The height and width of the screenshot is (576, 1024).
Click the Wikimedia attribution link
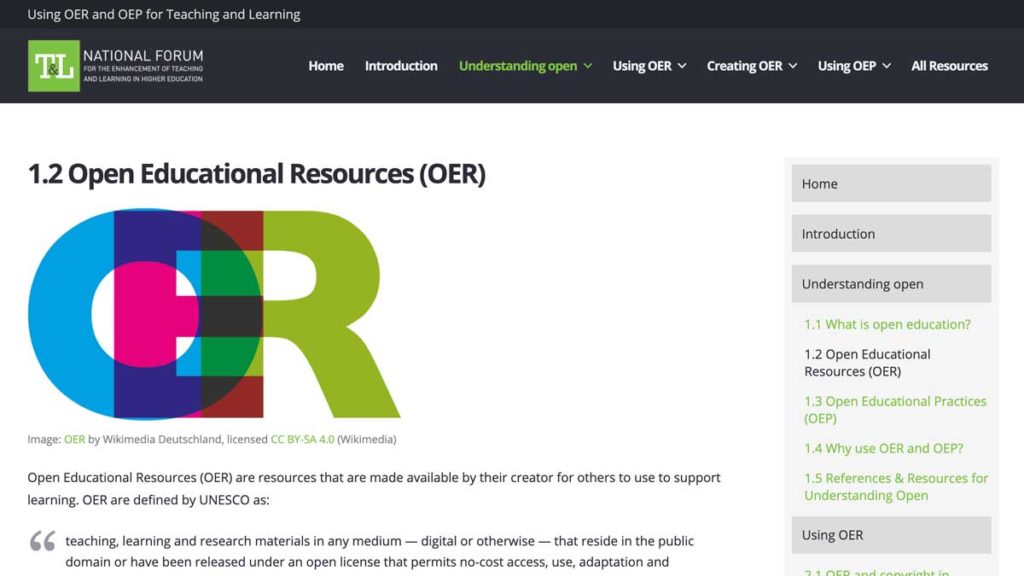point(369,439)
